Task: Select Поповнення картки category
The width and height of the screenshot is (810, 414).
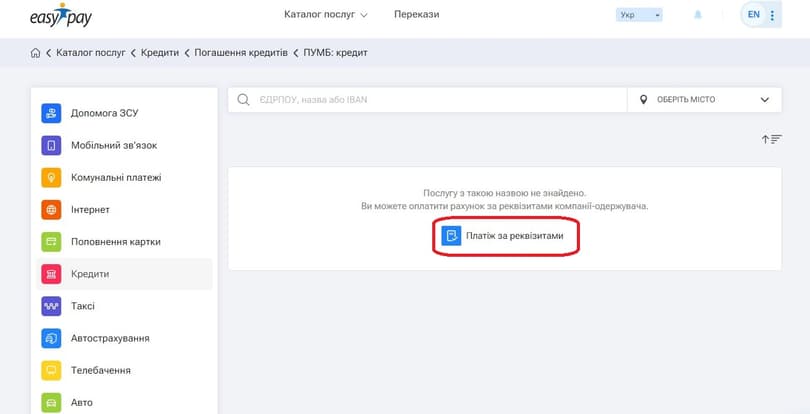Action: point(124,241)
